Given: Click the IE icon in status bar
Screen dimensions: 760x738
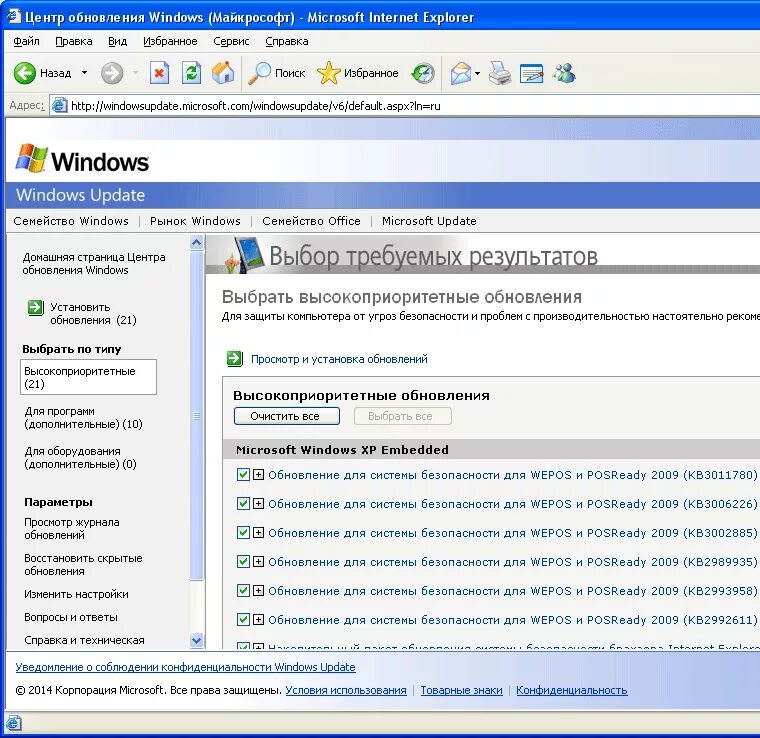Looking at the screenshot, I should click(x=13, y=722).
